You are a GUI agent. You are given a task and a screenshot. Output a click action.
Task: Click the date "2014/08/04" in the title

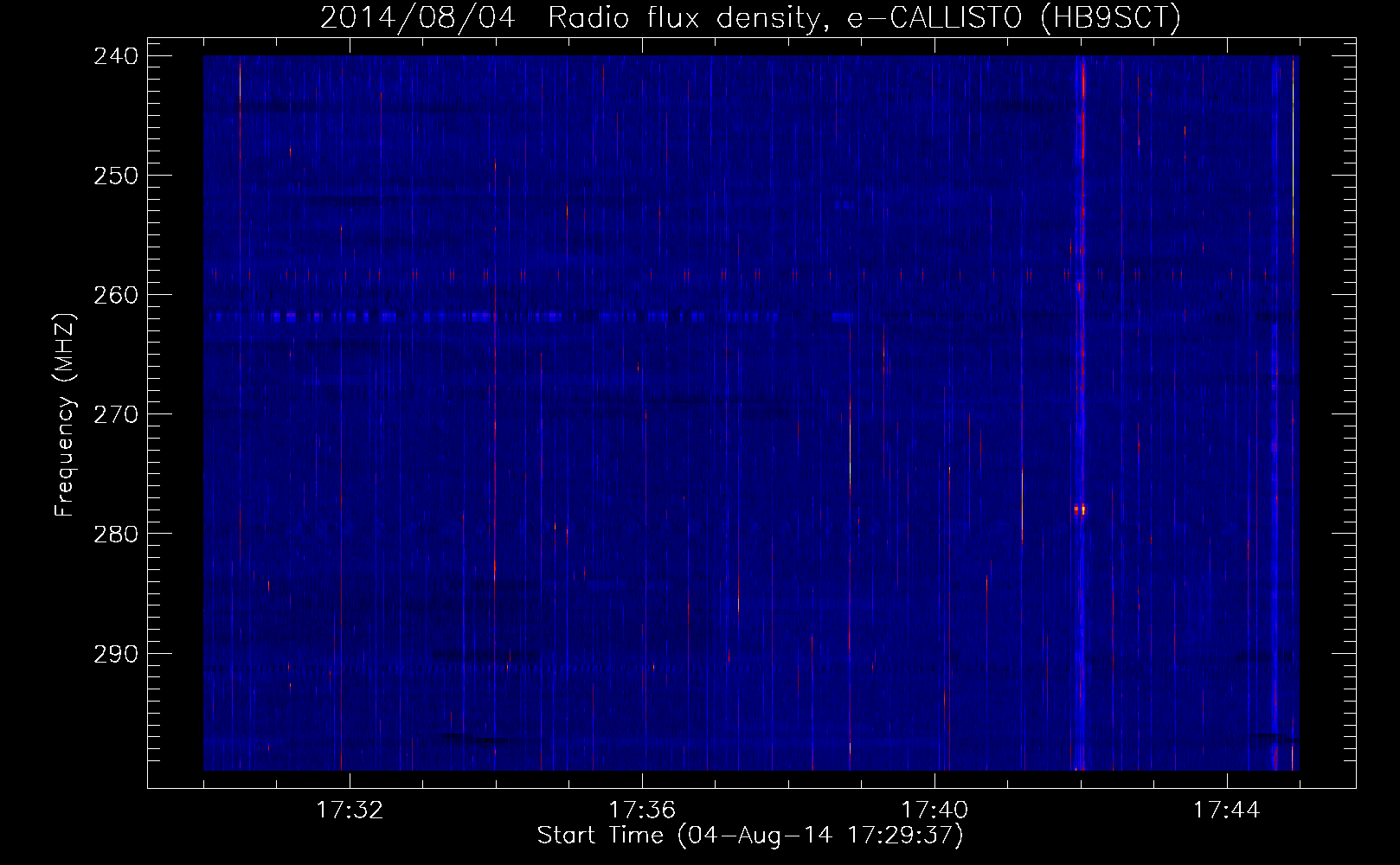[418, 17]
